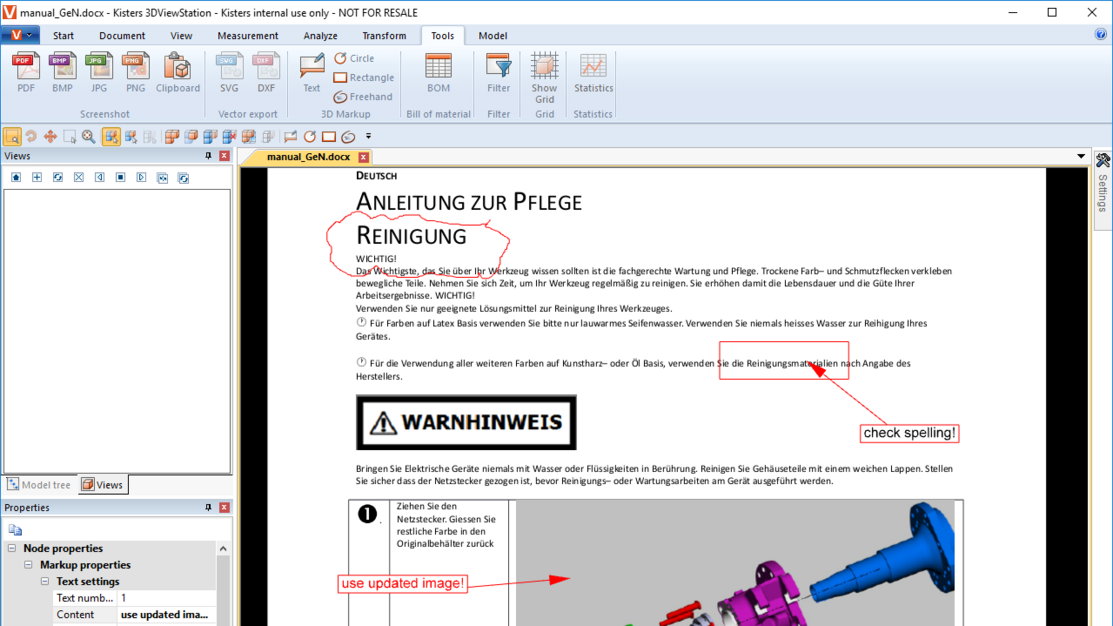Open the Document ribbon tab
The width and height of the screenshot is (1113, 626).
coord(122,35)
